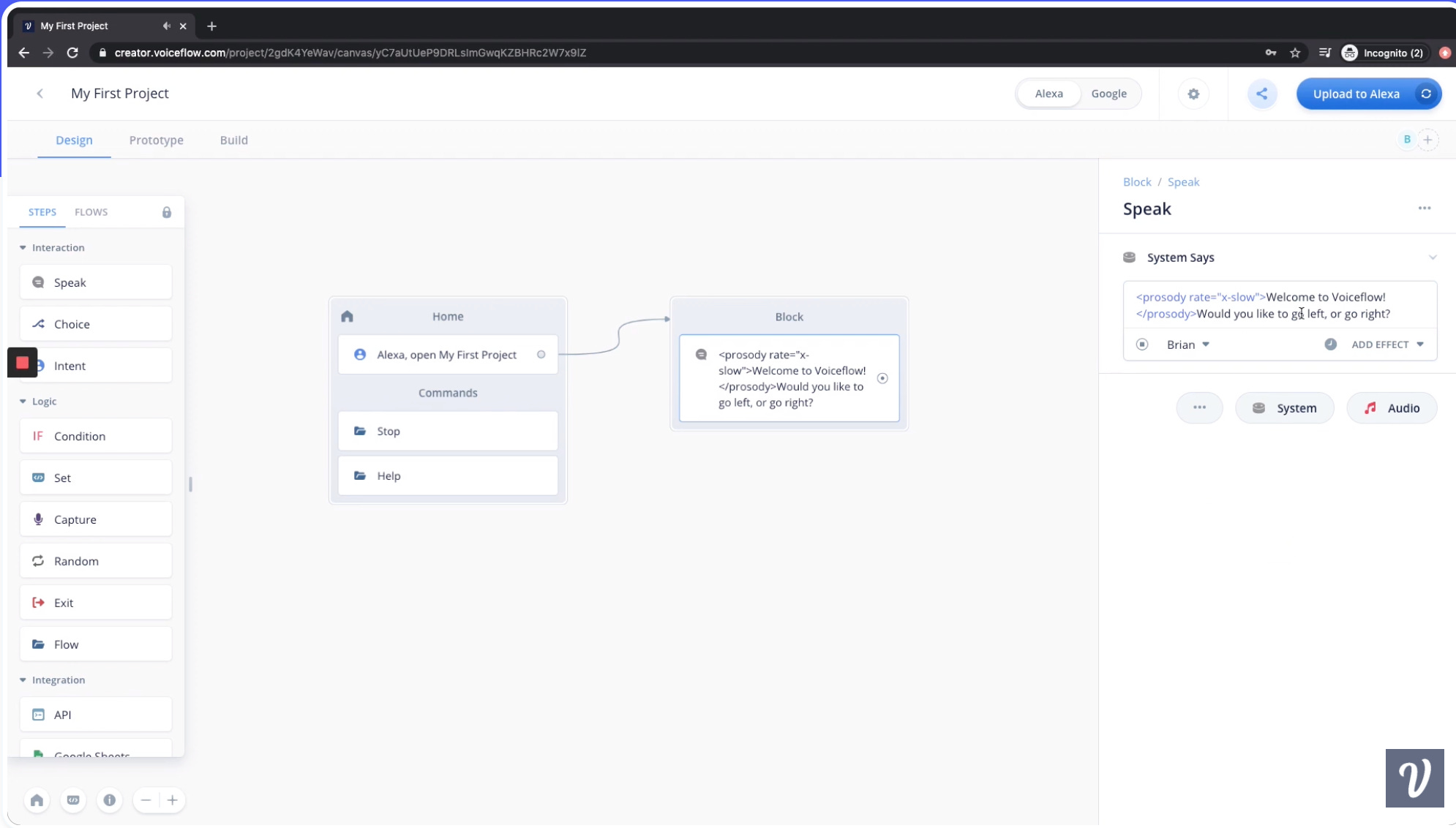Add a Speak step from sidebar
Image resolution: width=1456 pixels, height=828 pixels.
click(96, 282)
